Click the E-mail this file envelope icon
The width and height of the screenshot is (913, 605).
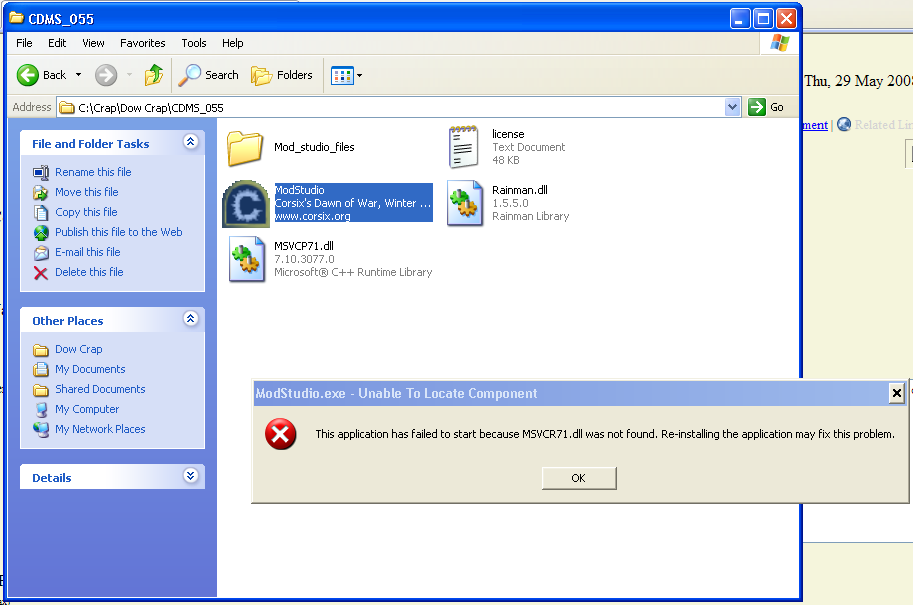(41, 253)
